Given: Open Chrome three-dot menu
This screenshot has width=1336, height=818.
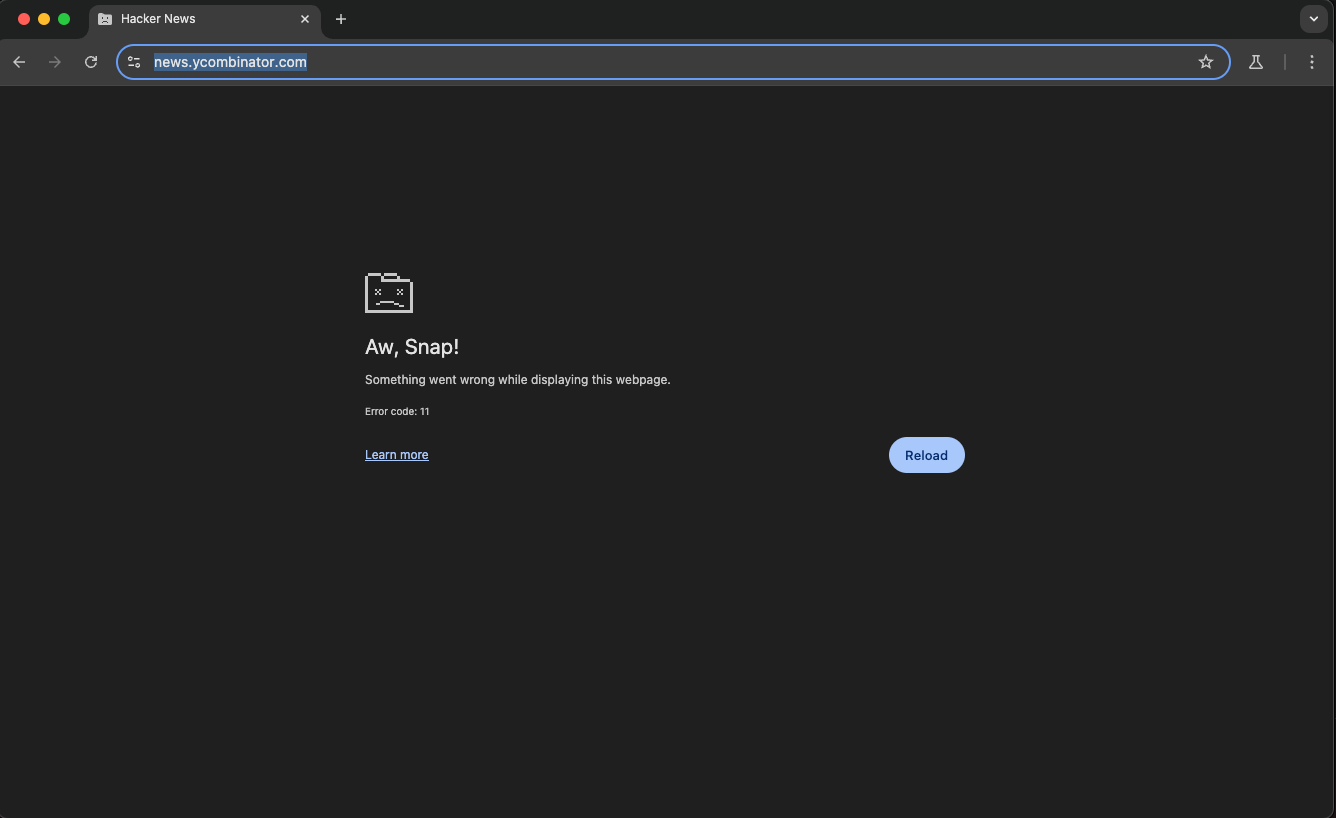Looking at the screenshot, I should [x=1312, y=62].
